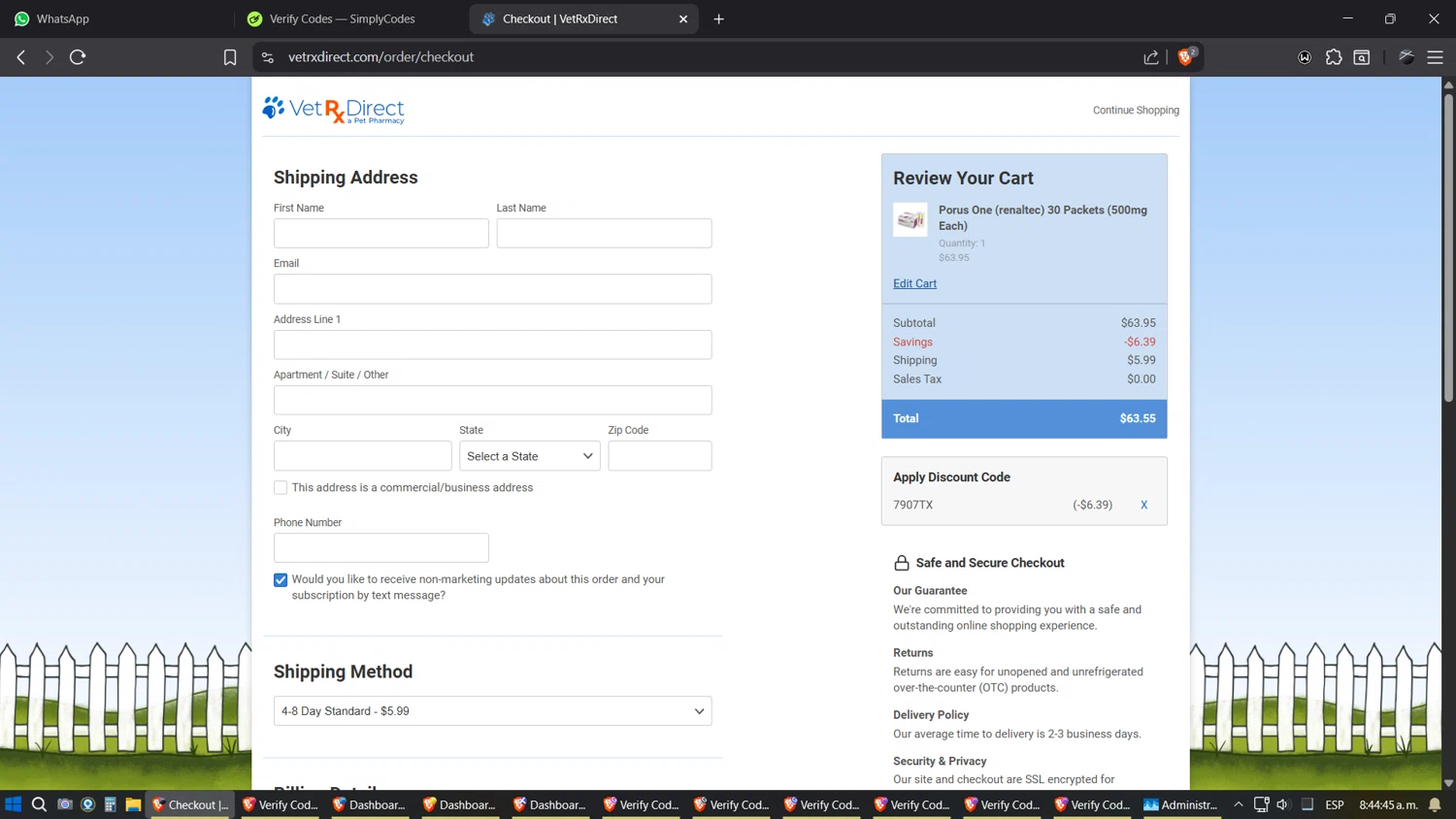Click the Continue Shopping link
The image size is (1456, 819).
1136,111
